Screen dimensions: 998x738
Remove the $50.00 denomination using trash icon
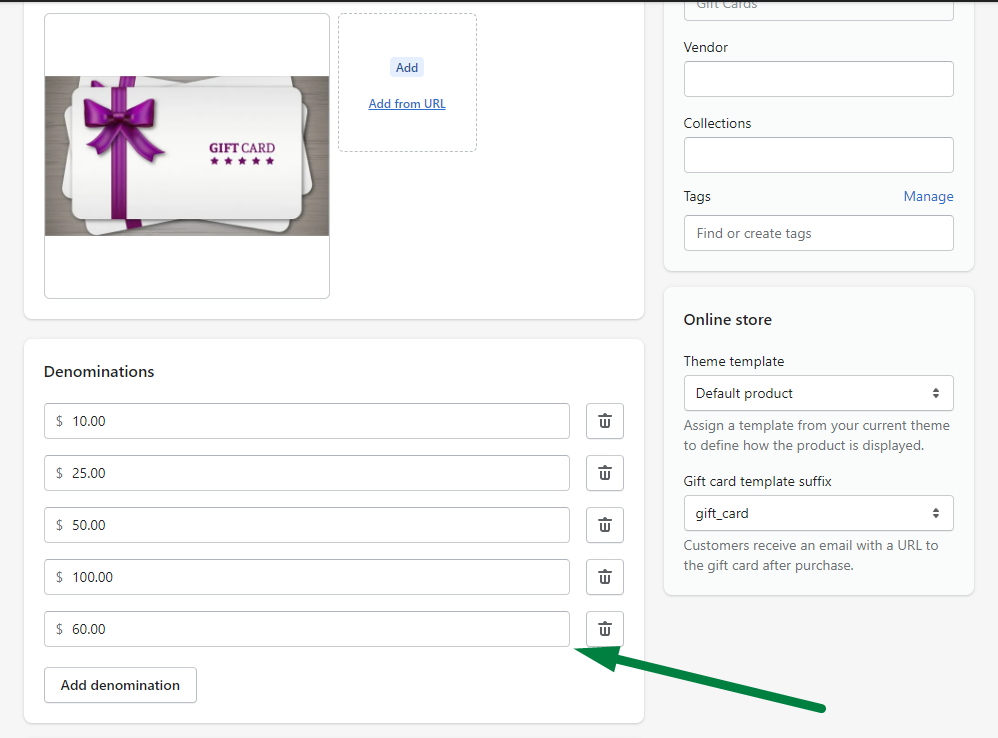tap(605, 526)
